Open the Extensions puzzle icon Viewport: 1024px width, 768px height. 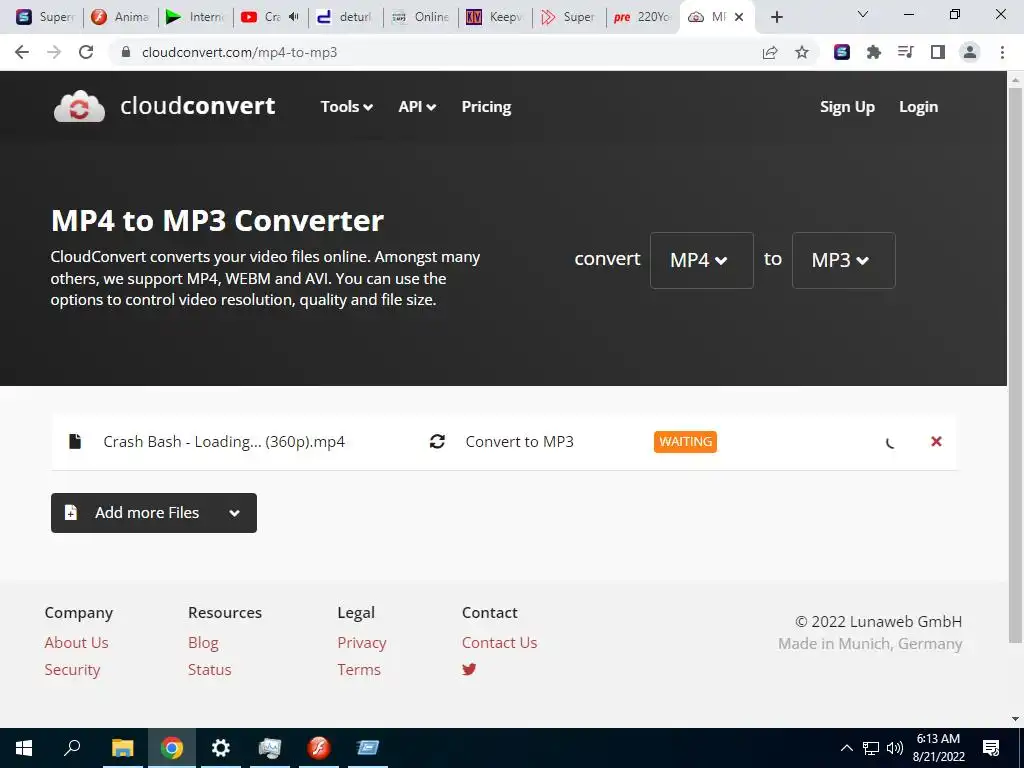click(x=874, y=52)
